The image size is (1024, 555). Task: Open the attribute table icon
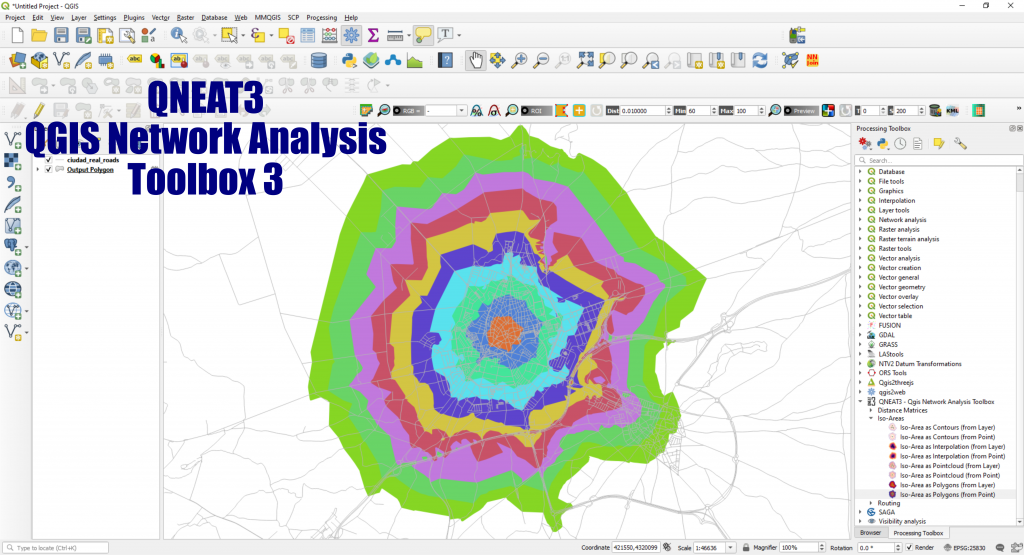[x=308, y=35]
